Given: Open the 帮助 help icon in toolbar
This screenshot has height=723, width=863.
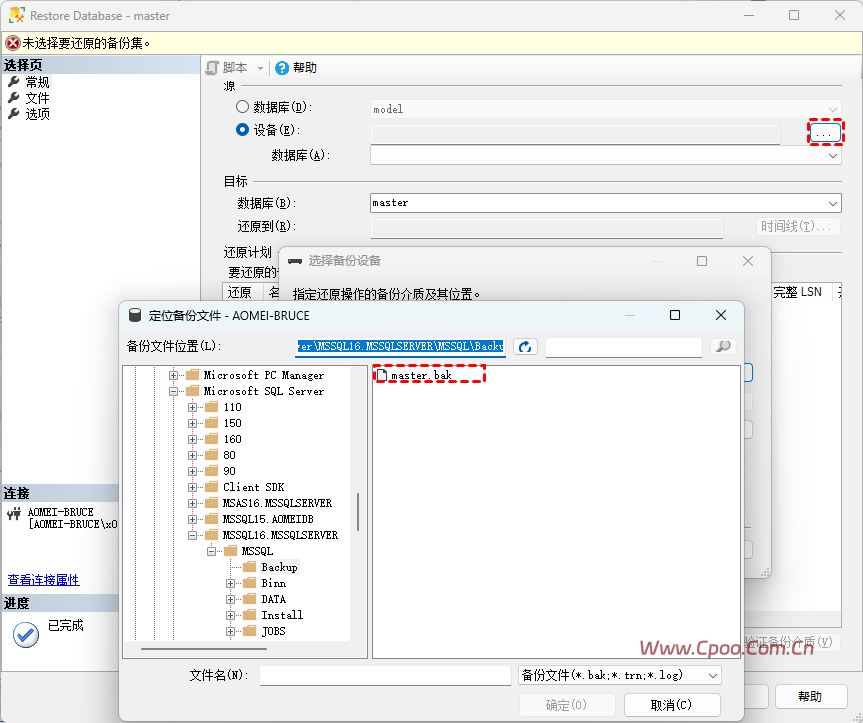Looking at the screenshot, I should coord(282,68).
